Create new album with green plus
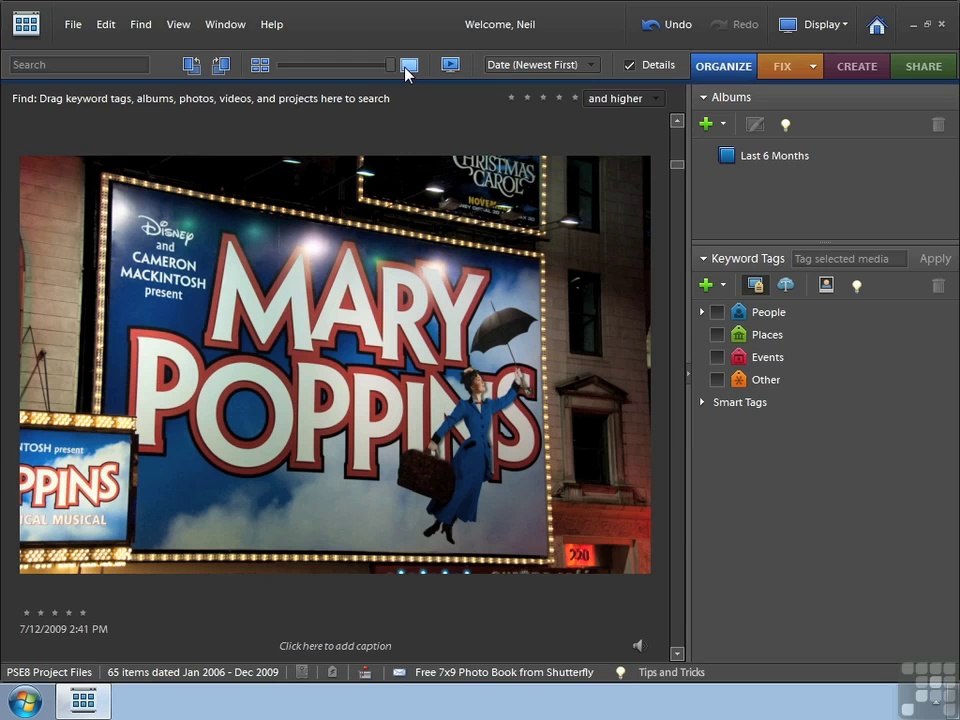Image resolution: width=960 pixels, height=720 pixels. (x=706, y=124)
